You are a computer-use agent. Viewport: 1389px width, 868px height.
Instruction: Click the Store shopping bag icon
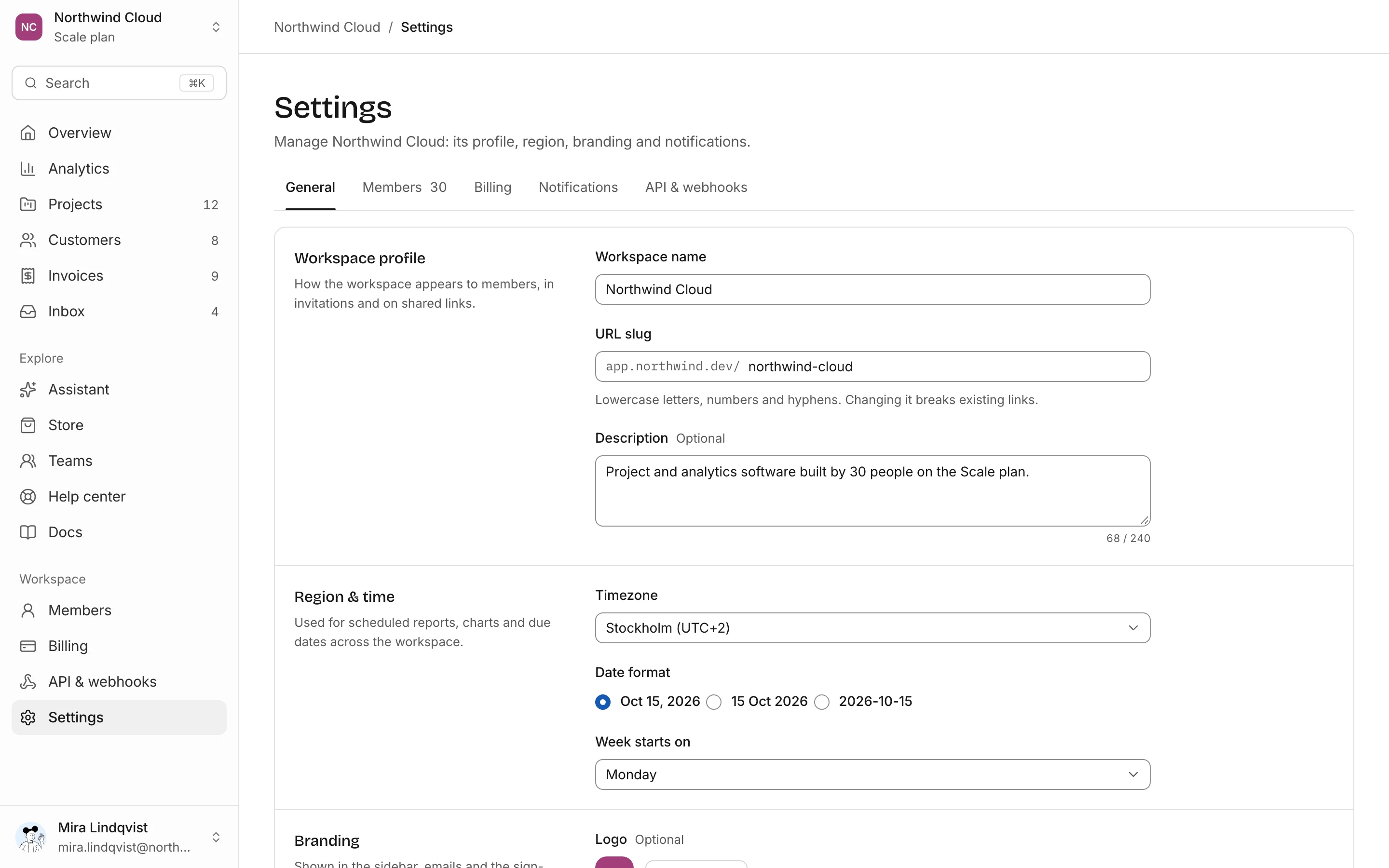coord(27,425)
